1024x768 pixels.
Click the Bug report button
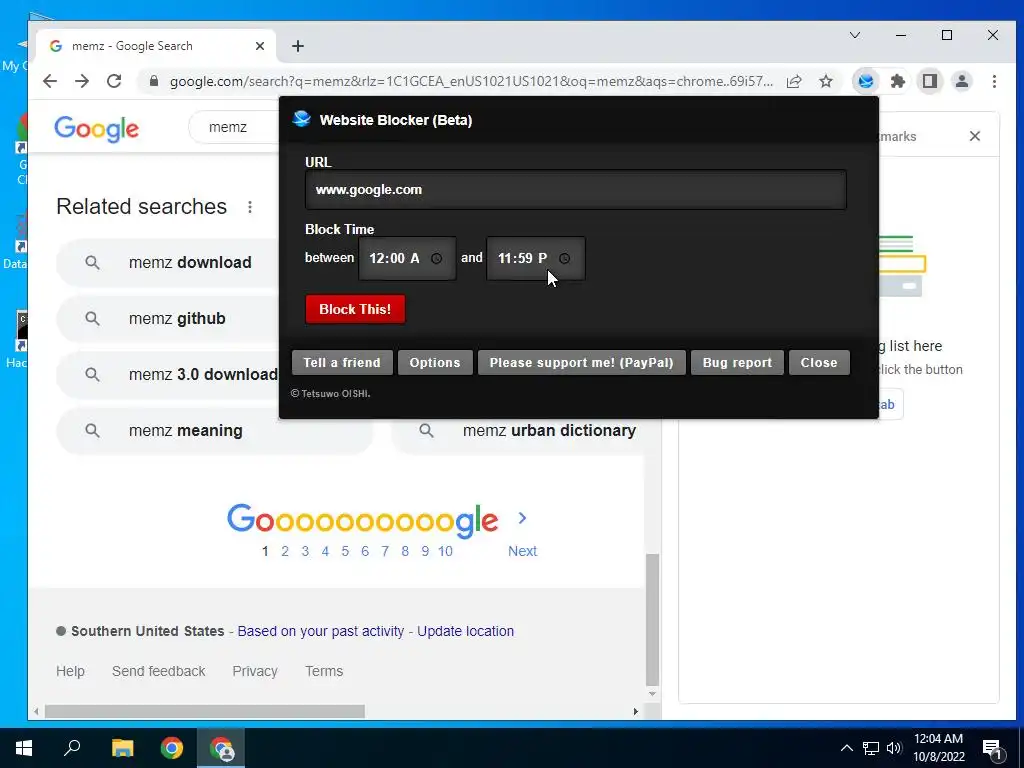[737, 362]
